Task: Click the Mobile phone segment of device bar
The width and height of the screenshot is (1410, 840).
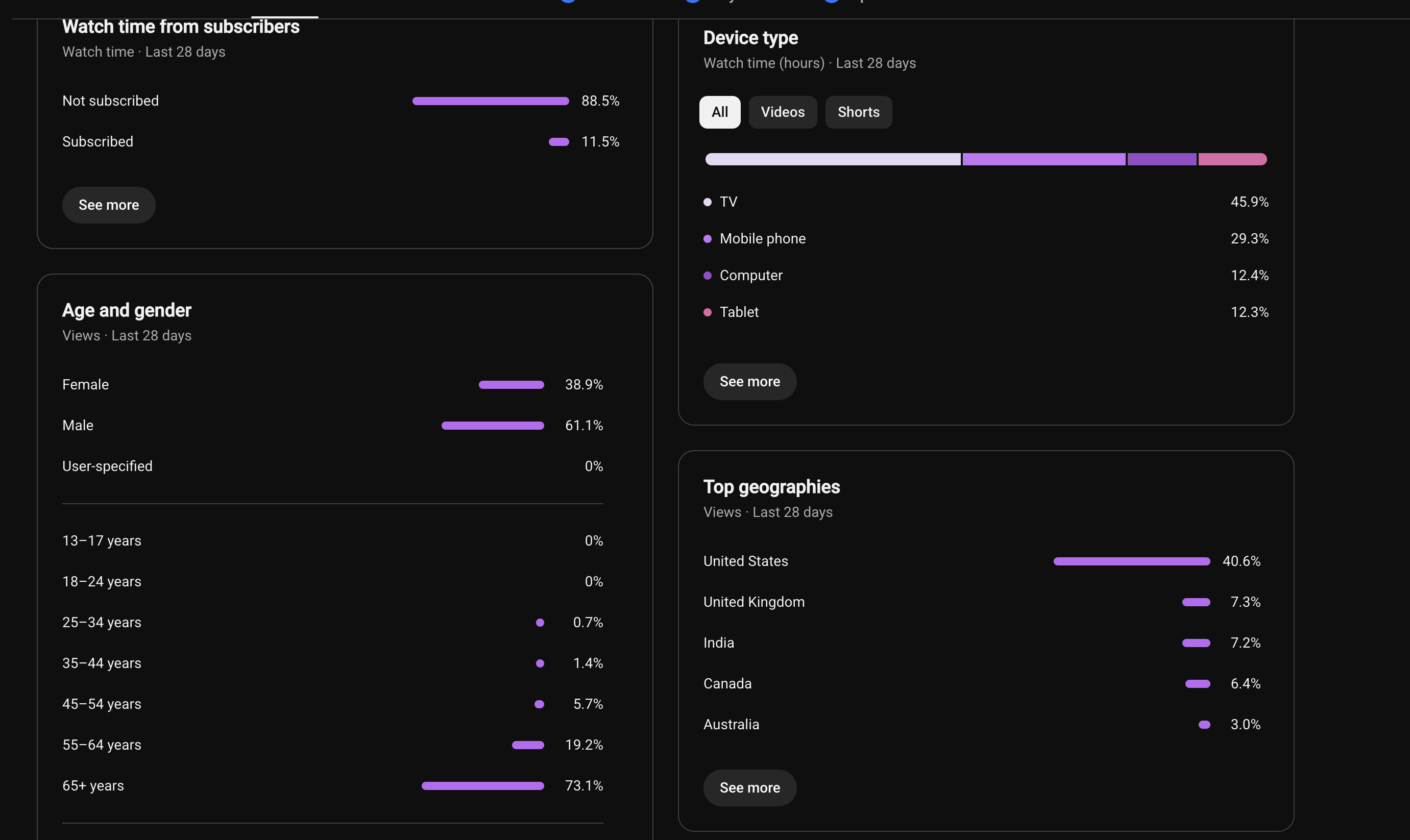Action: pyautogui.click(x=1044, y=159)
